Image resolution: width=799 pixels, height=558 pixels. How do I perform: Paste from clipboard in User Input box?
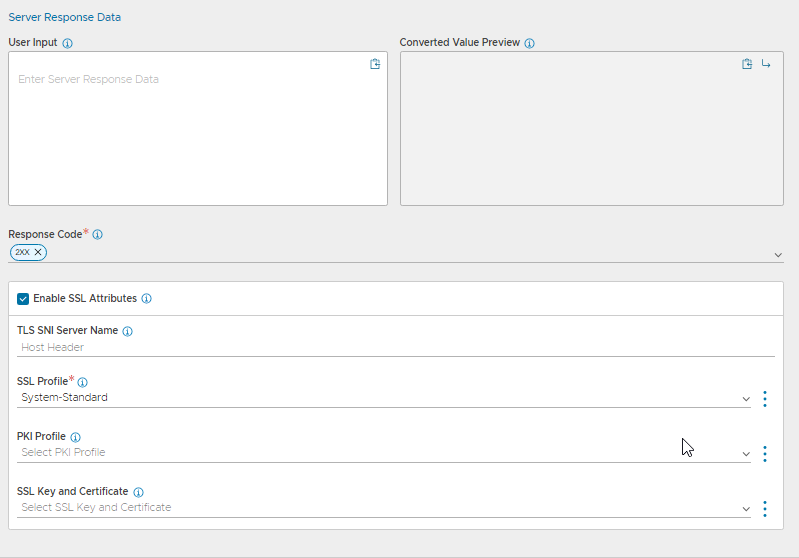[x=375, y=64]
